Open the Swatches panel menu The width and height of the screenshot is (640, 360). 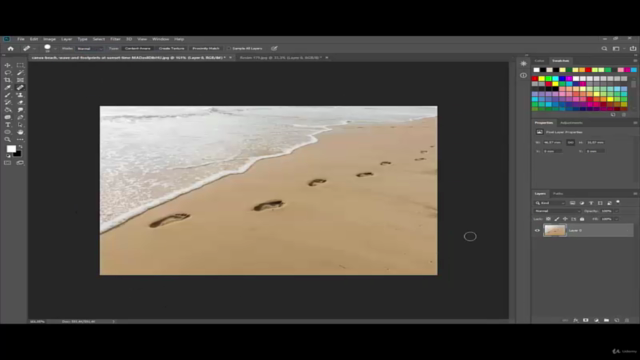tap(635, 61)
